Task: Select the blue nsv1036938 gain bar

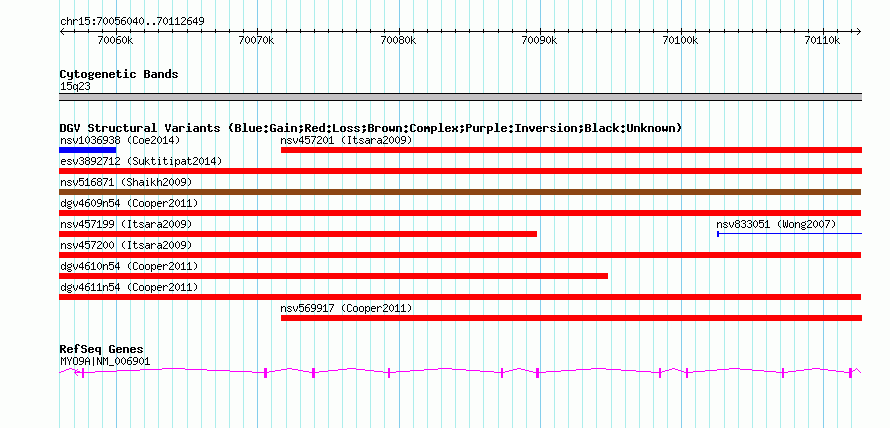Action: pos(88,150)
